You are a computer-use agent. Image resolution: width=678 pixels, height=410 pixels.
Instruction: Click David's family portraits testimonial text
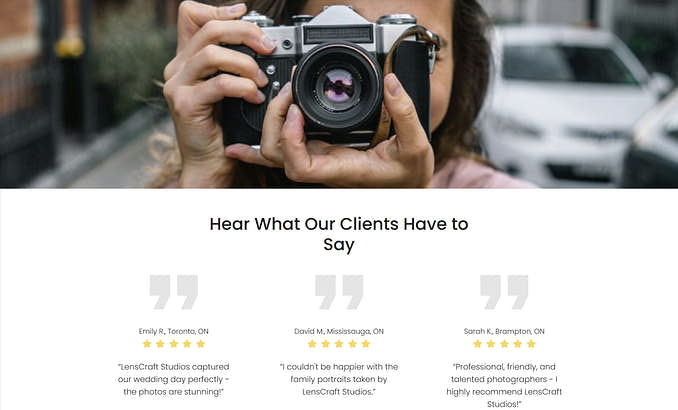pyautogui.click(x=339, y=379)
